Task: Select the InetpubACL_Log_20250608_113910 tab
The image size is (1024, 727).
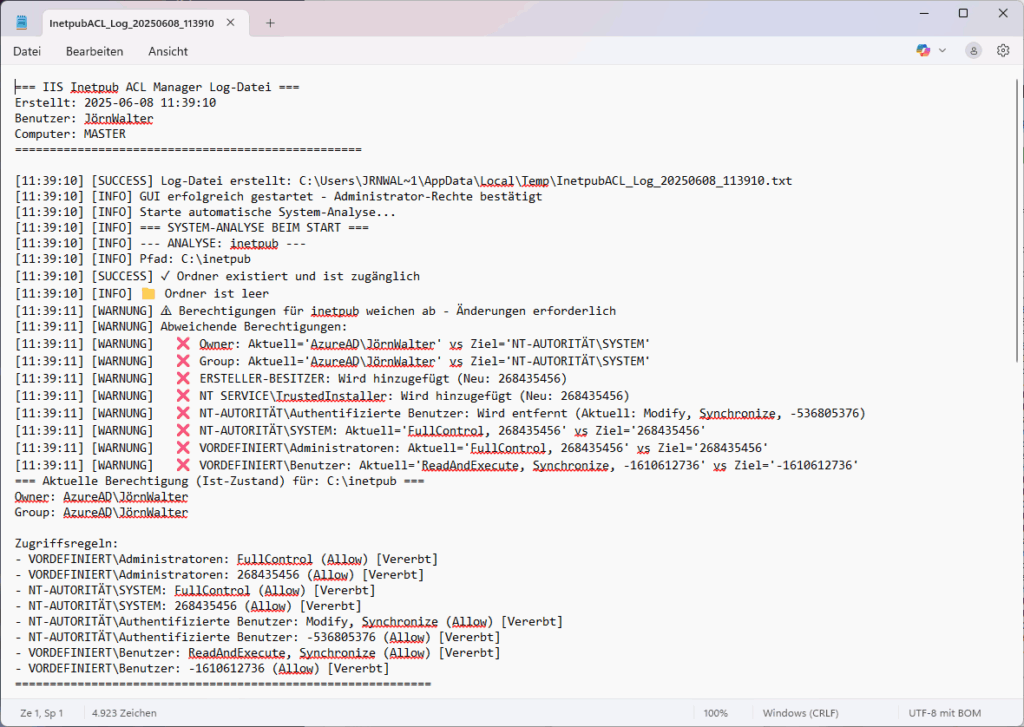Action: 132,23
